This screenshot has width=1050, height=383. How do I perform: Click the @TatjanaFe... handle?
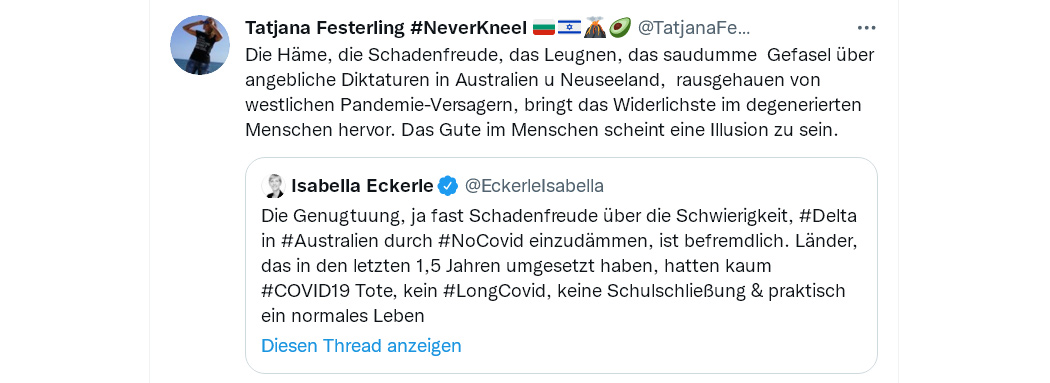pyautogui.click(x=694, y=28)
